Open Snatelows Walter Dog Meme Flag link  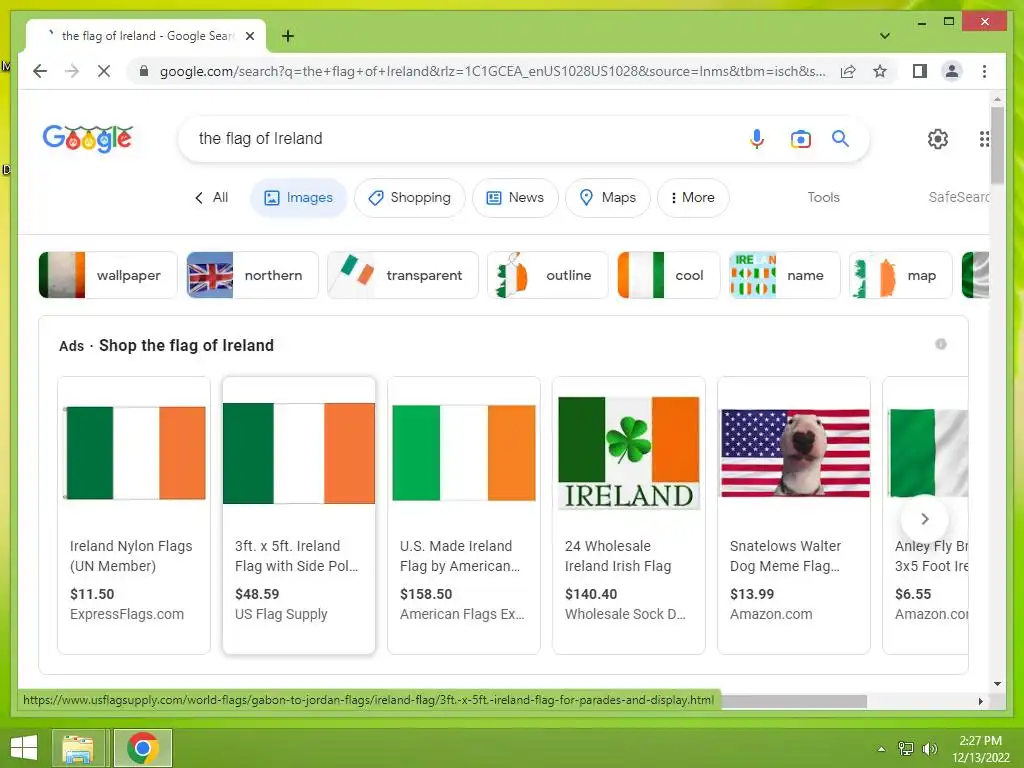pyautogui.click(x=785, y=556)
